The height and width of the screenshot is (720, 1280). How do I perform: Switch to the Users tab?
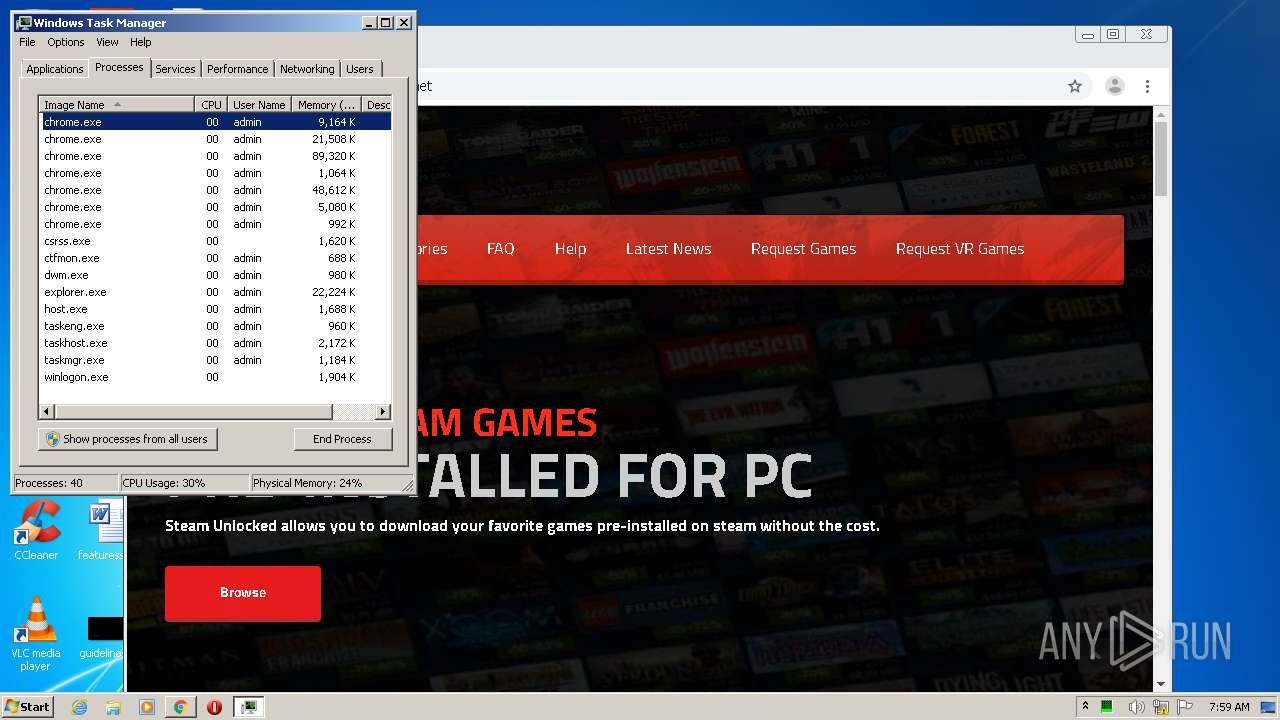[x=360, y=69]
